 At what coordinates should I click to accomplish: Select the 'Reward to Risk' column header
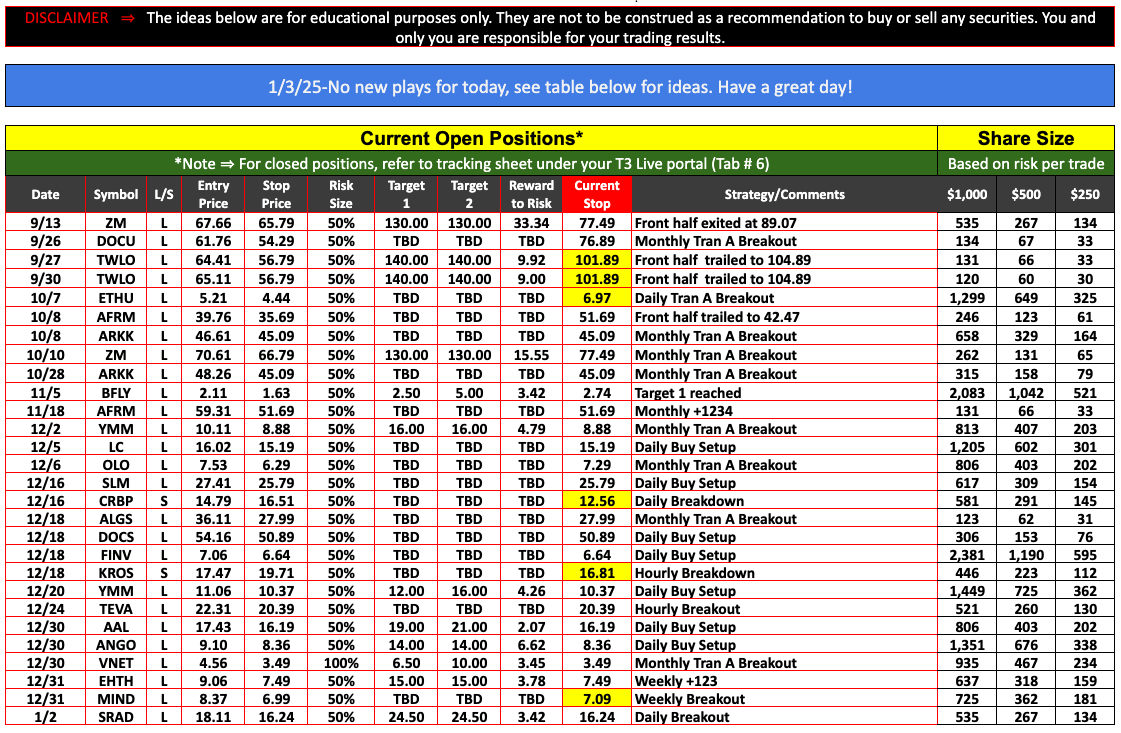[x=531, y=194]
